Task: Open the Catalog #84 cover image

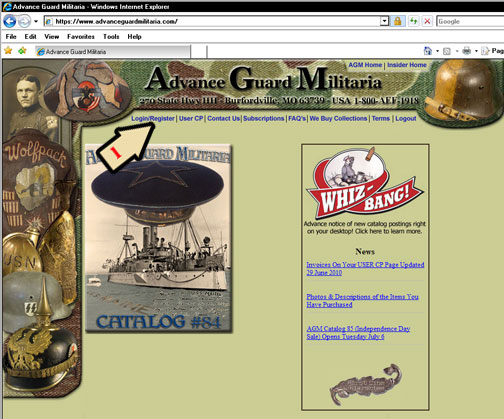Action: coord(159,238)
